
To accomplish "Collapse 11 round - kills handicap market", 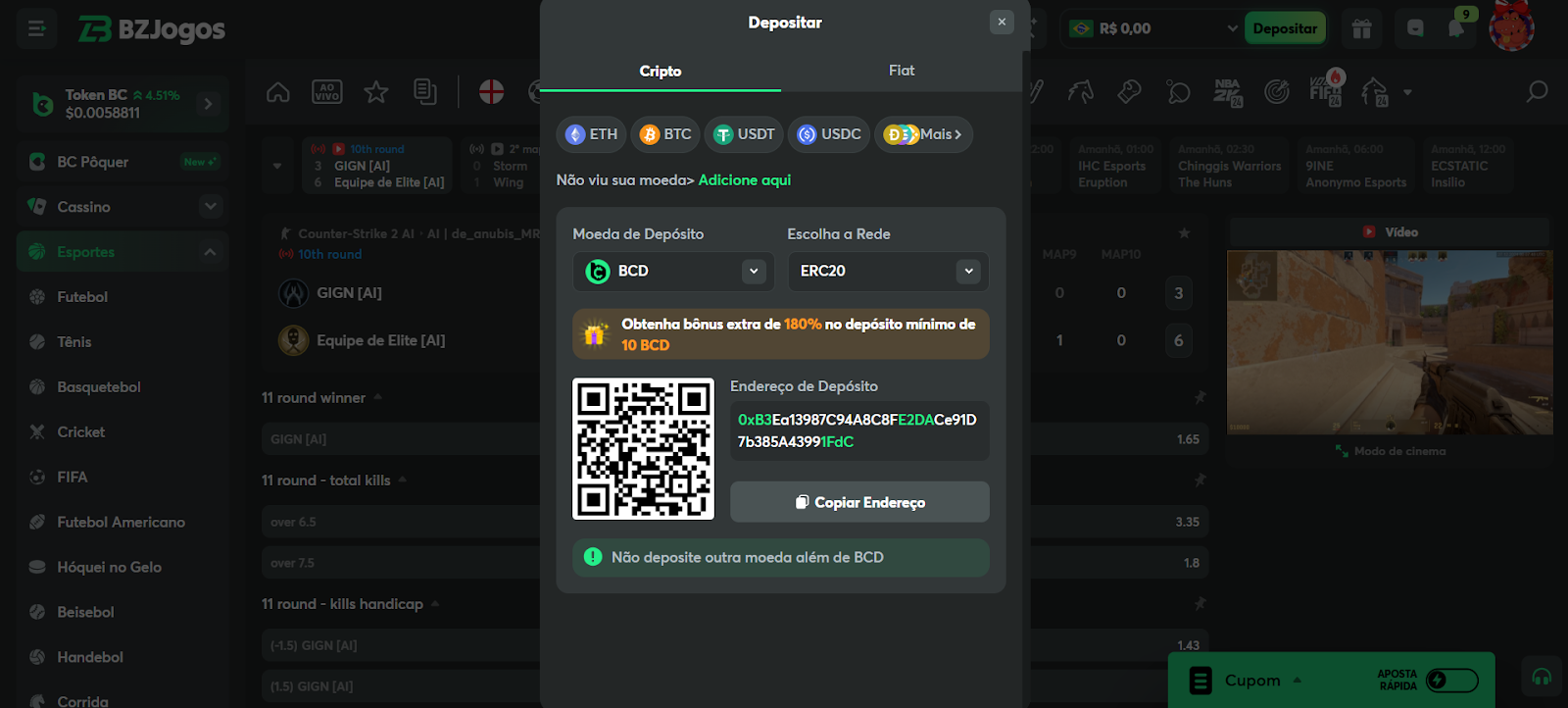I will (x=434, y=603).
